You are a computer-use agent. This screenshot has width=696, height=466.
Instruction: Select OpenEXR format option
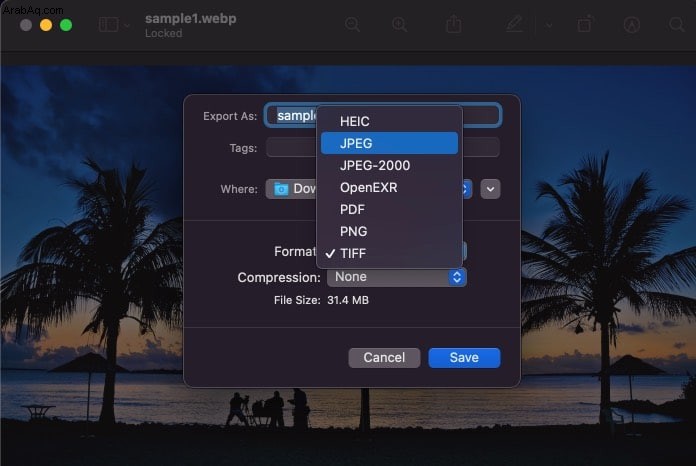[x=389, y=187]
